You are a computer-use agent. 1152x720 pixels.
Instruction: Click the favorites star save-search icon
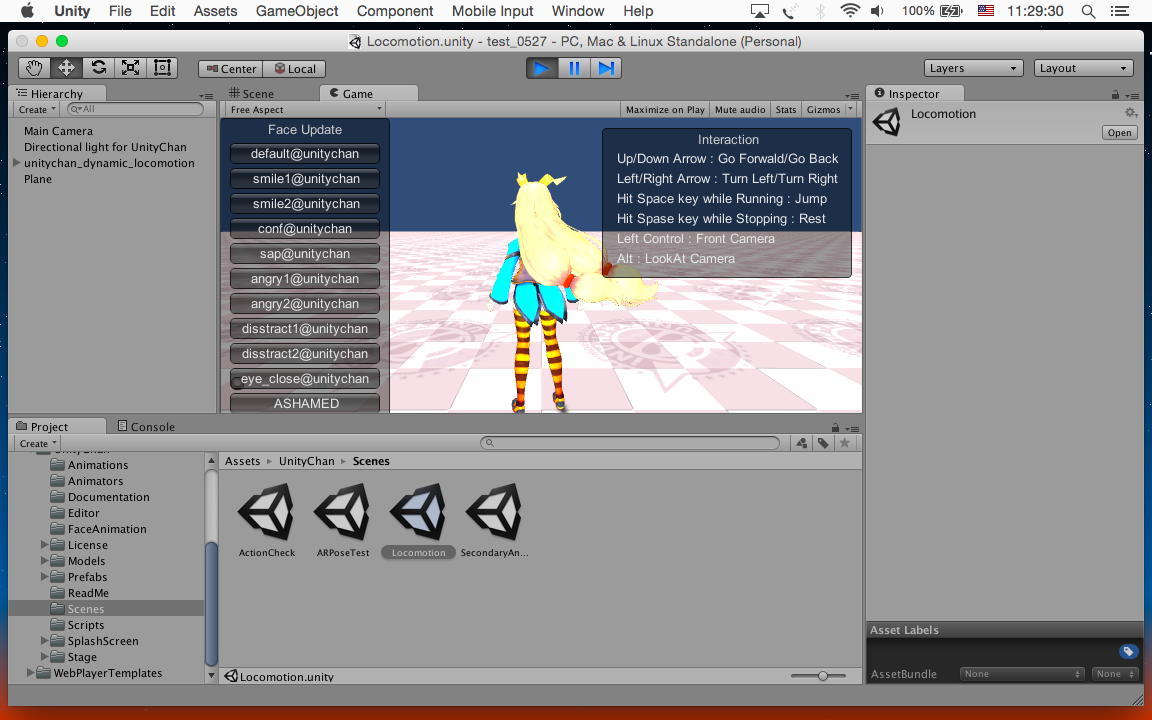click(845, 443)
